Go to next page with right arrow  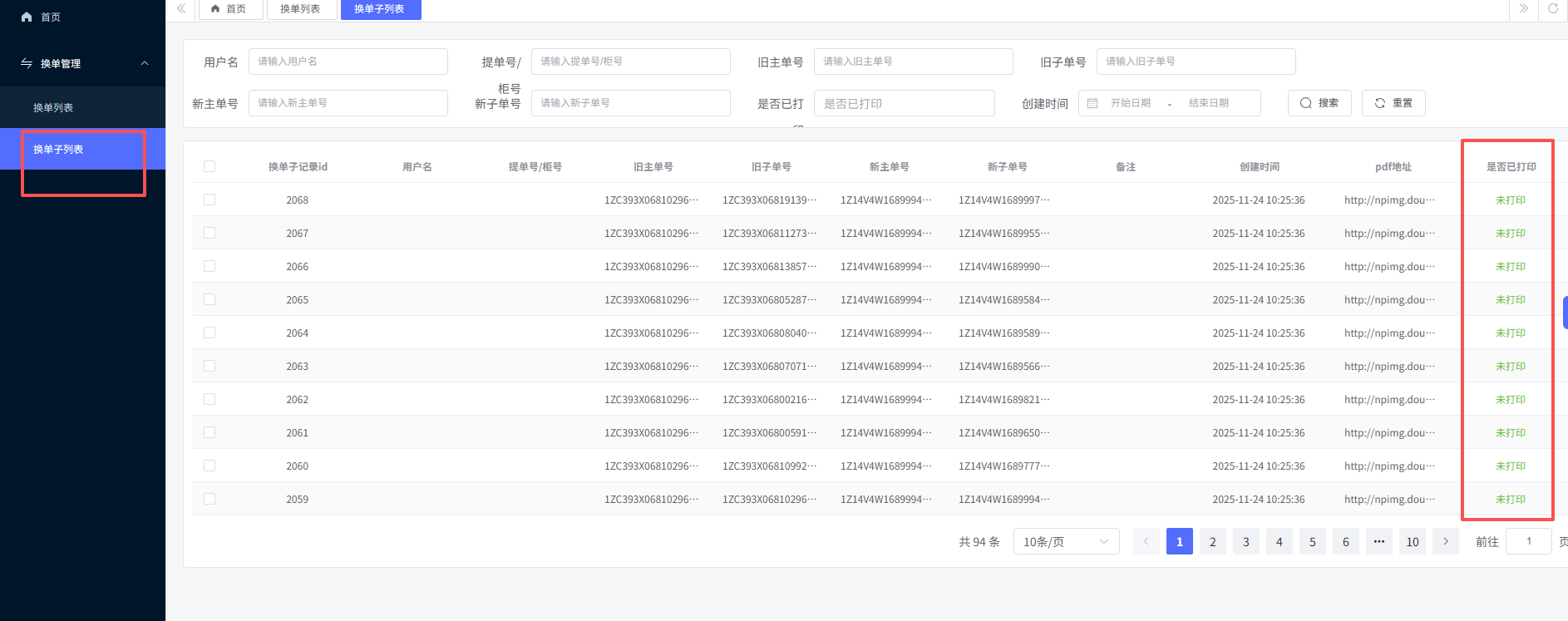pos(1446,541)
